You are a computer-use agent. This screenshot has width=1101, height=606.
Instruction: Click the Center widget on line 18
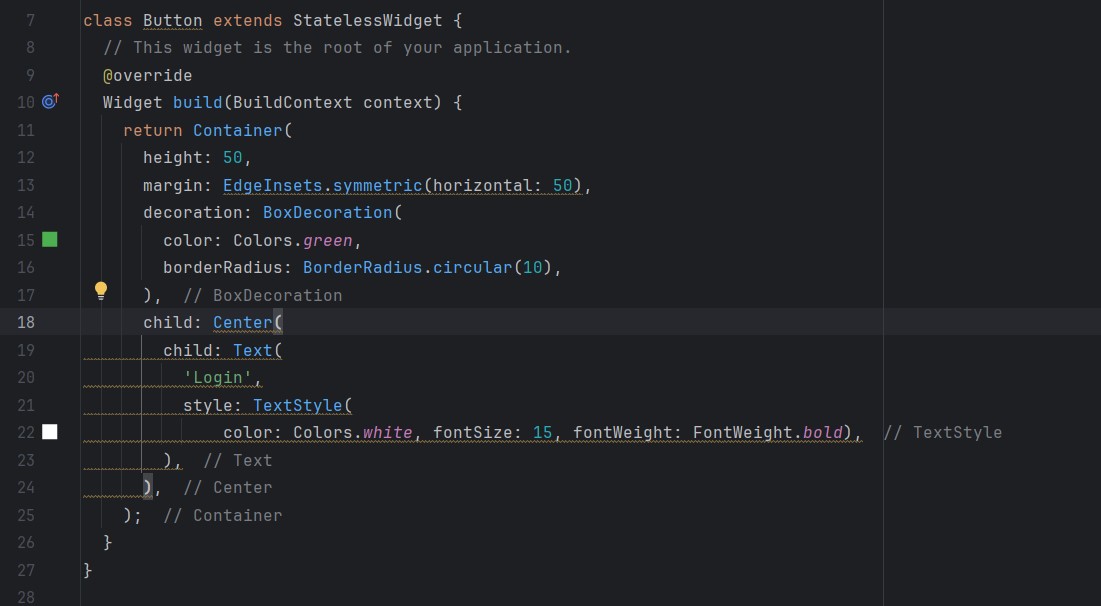tap(243, 322)
